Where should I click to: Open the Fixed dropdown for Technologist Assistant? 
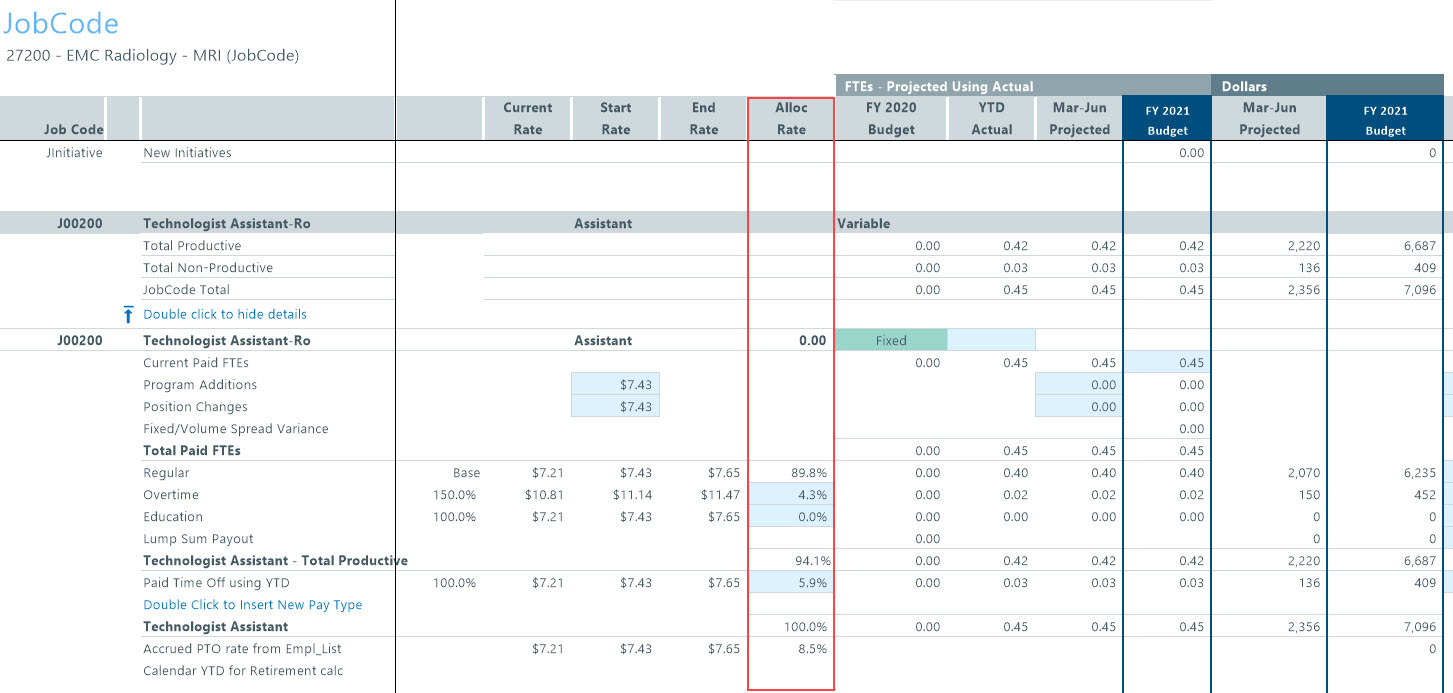point(891,341)
